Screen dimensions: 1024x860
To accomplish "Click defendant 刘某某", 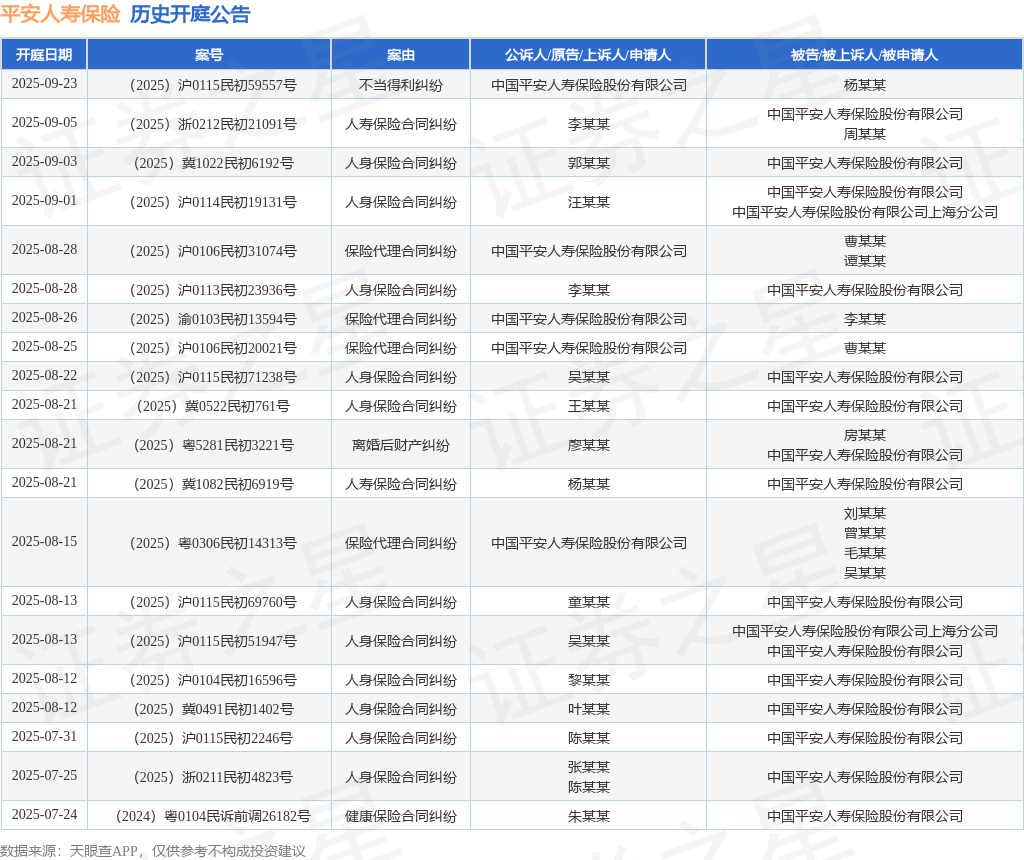I will [865, 514].
